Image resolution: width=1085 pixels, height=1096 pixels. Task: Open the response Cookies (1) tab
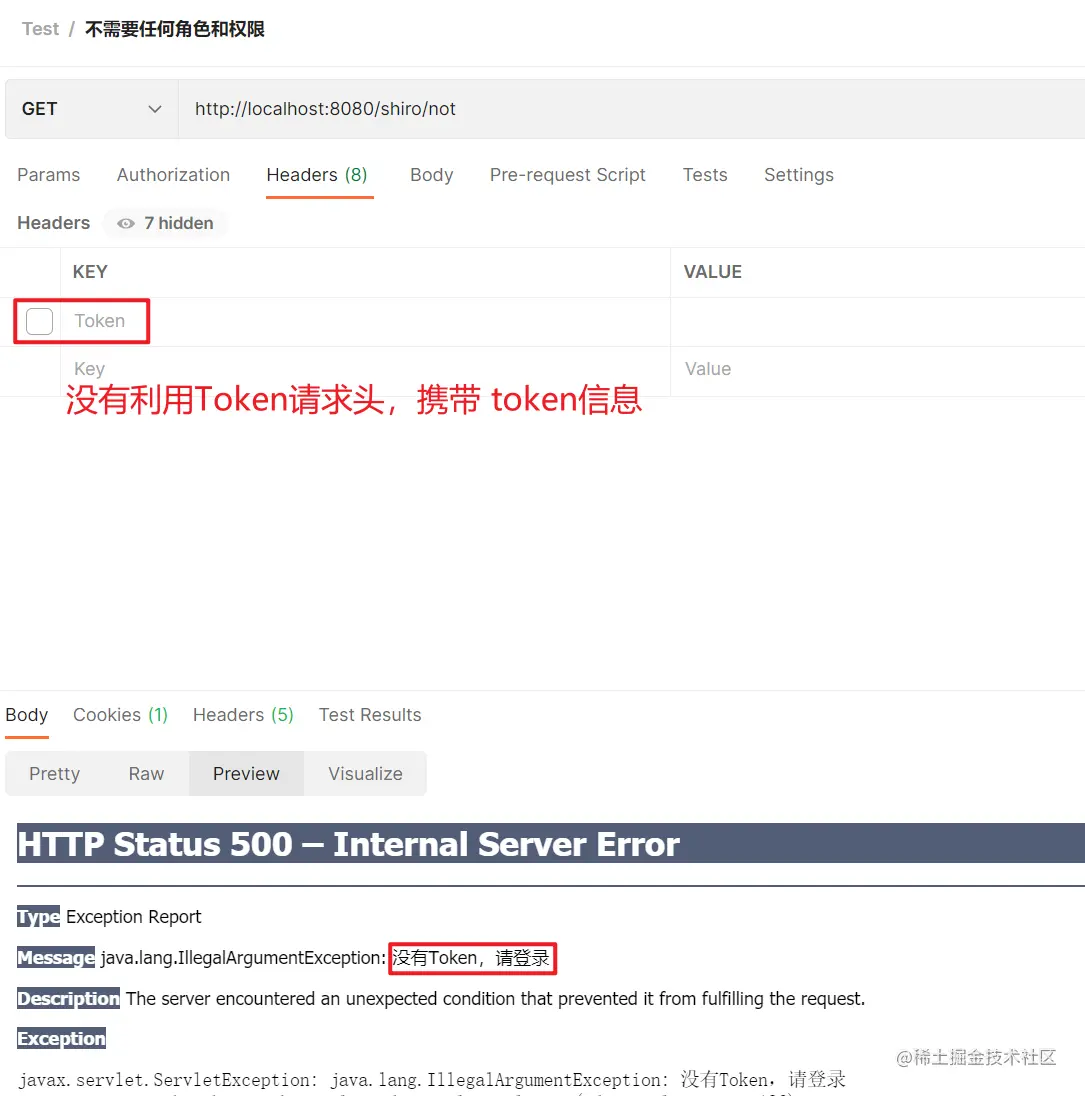120,715
